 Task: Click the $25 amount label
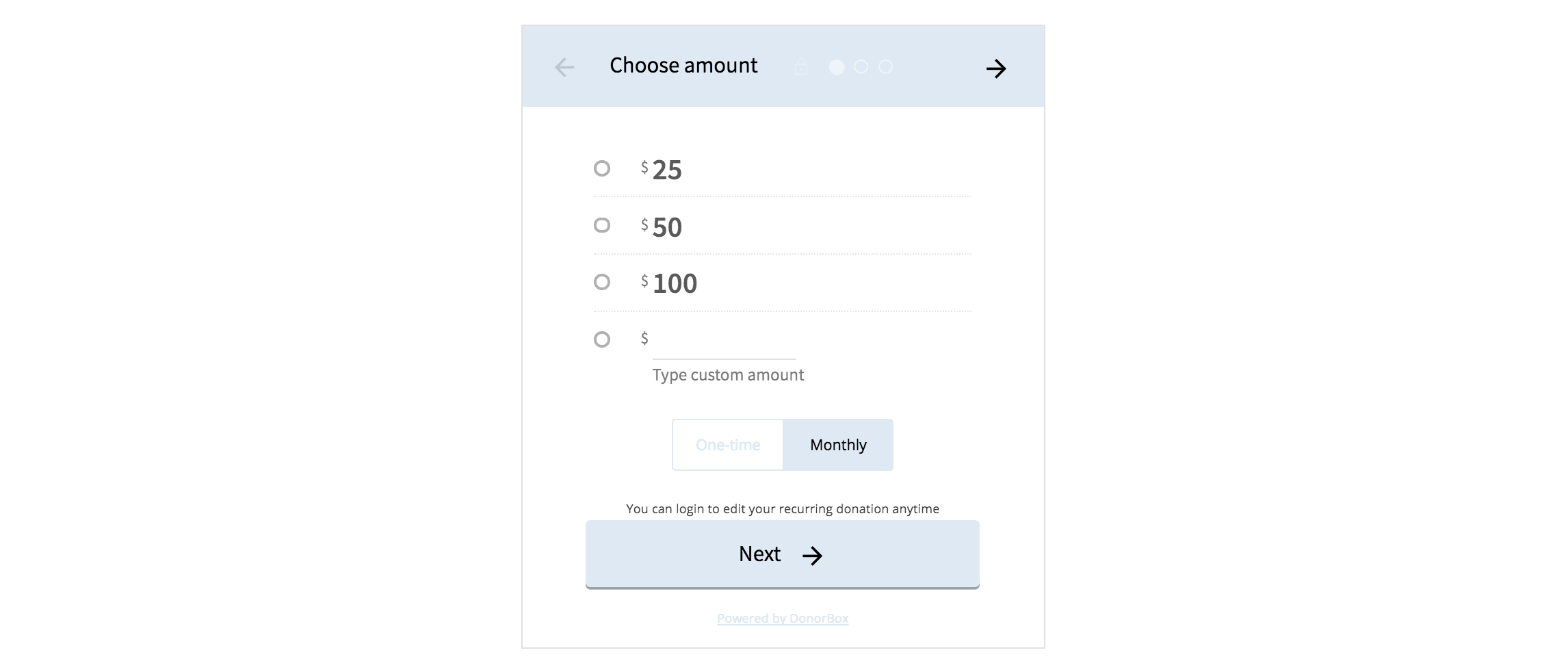pos(662,170)
